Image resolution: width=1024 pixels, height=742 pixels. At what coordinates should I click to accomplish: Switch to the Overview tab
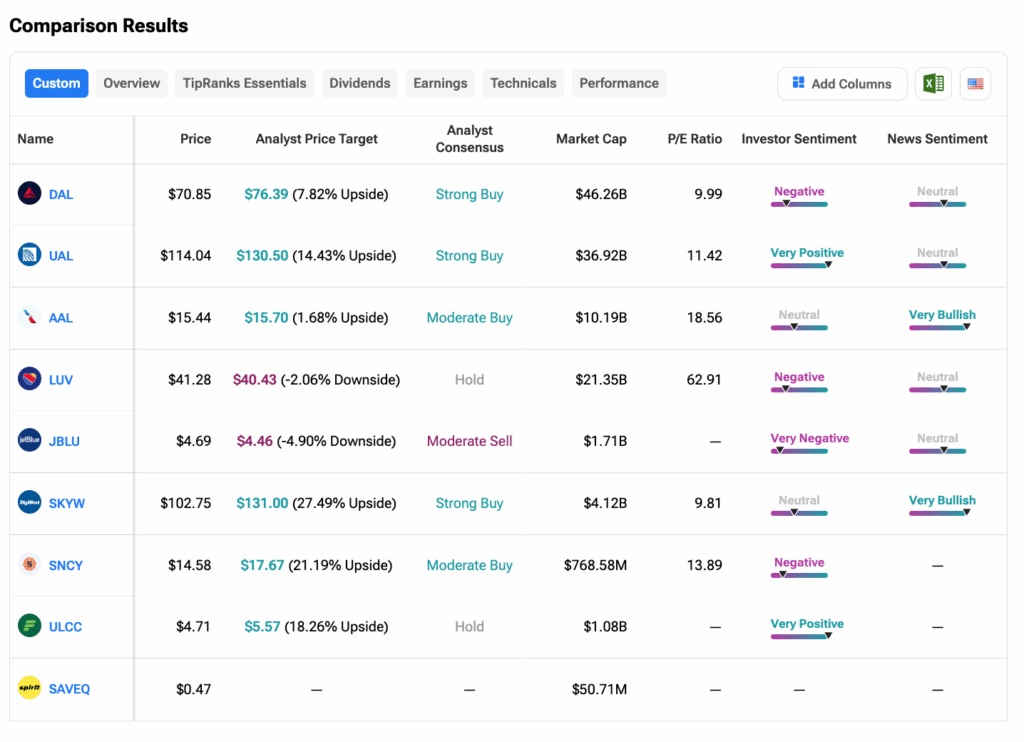click(x=132, y=84)
